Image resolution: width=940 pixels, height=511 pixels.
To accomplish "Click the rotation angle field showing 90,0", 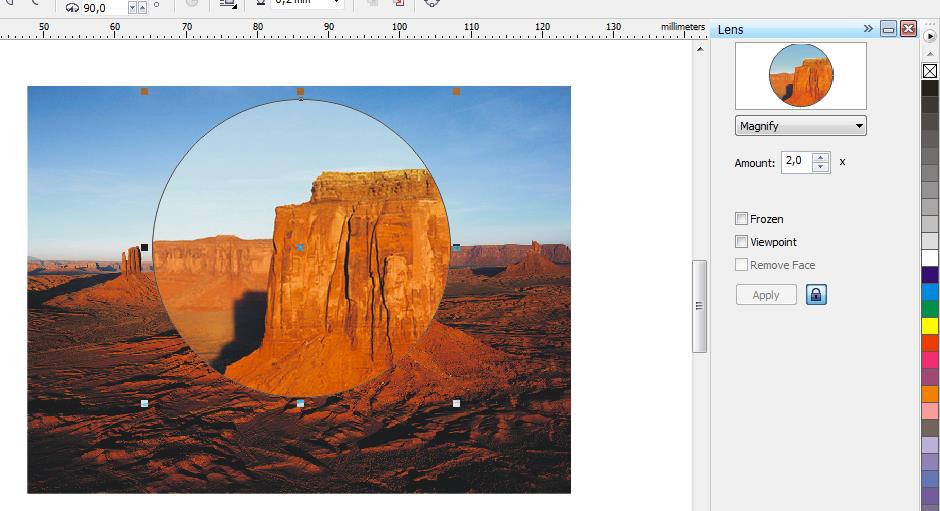I will pos(104,8).
